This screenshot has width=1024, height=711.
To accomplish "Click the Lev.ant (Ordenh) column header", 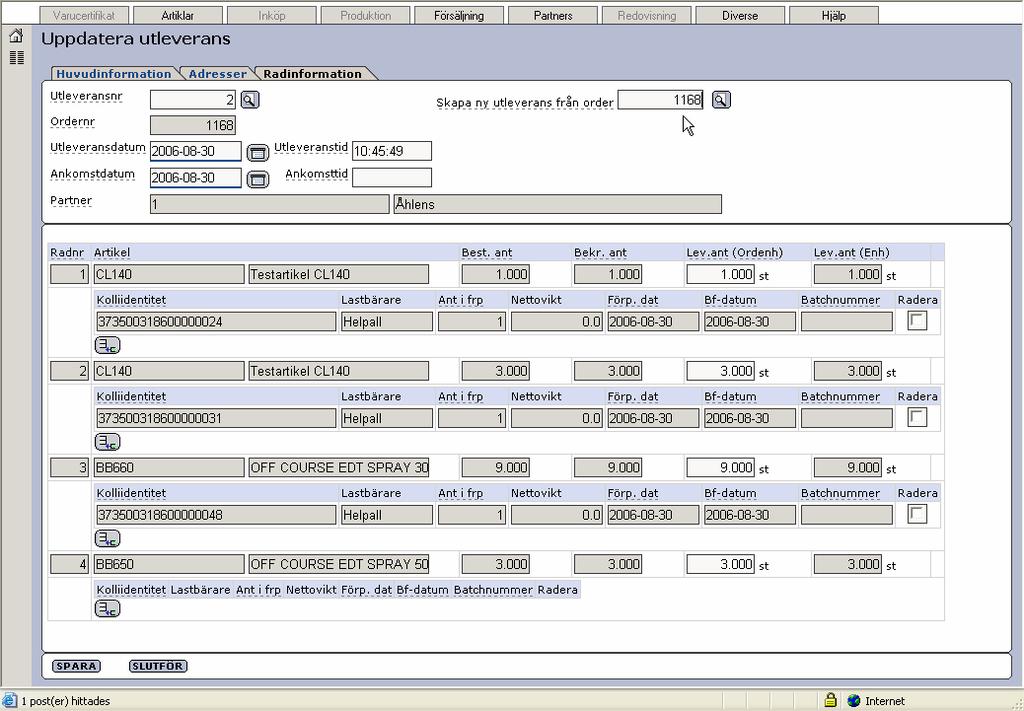I will click(x=734, y=253).
